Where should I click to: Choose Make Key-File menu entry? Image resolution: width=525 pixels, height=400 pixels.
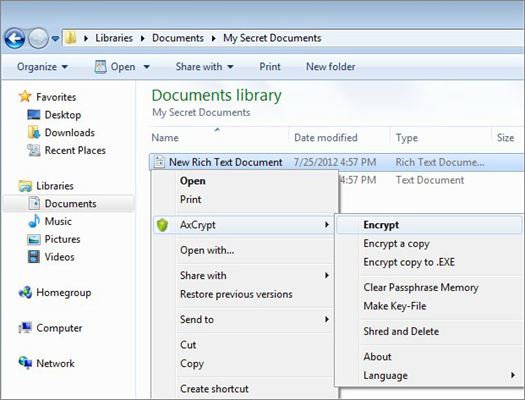pos(395,306)
